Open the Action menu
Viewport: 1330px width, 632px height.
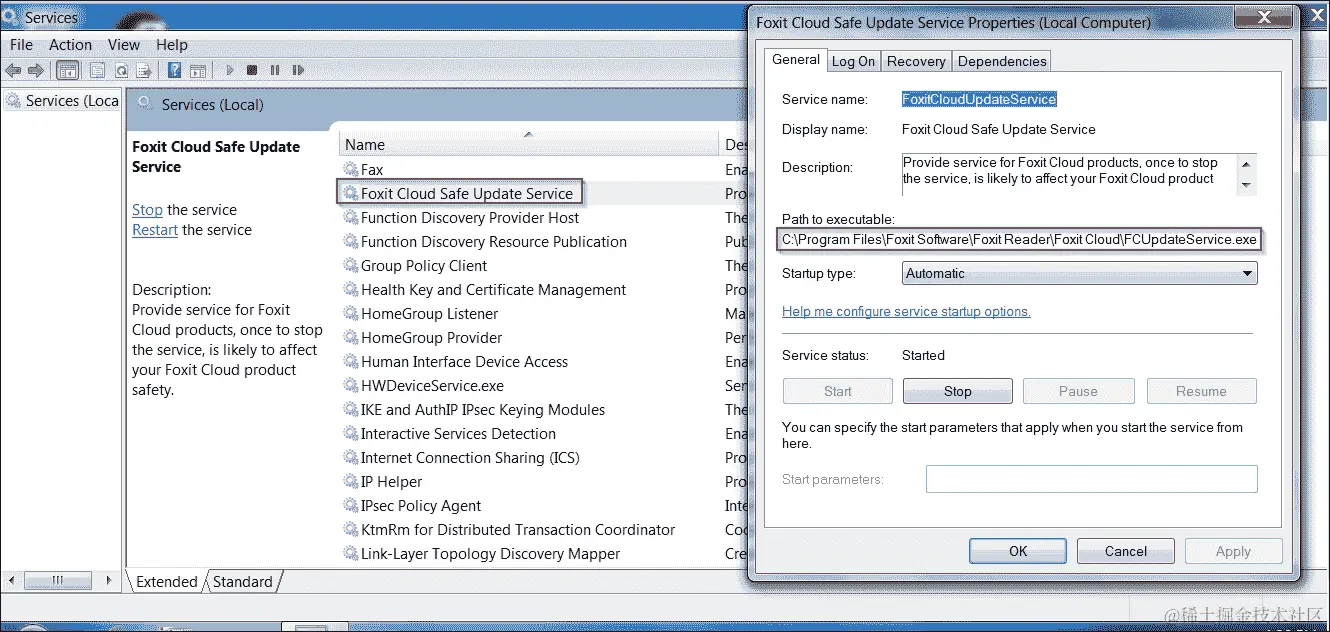pos(70,45)
